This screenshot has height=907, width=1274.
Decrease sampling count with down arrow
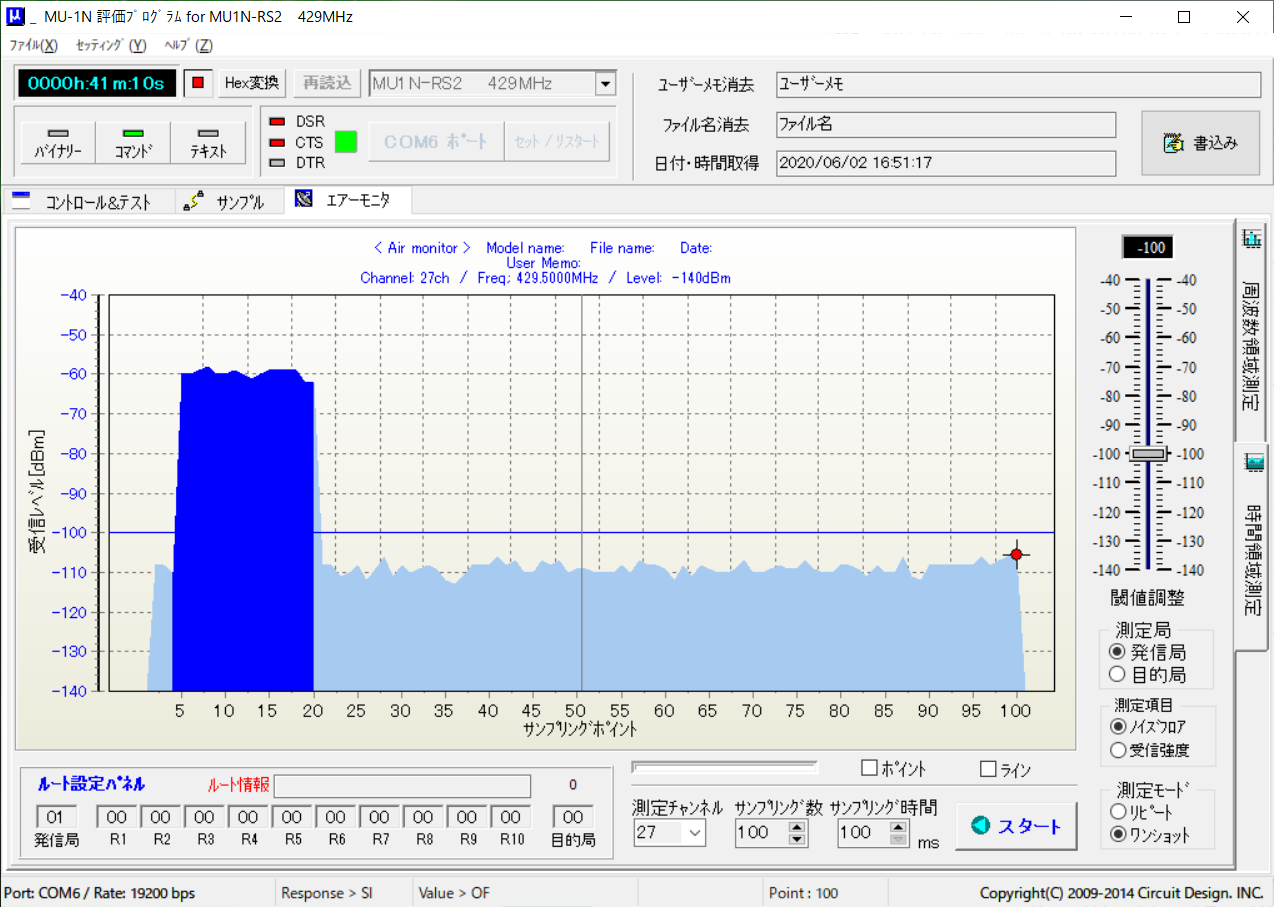click(797, 838)
